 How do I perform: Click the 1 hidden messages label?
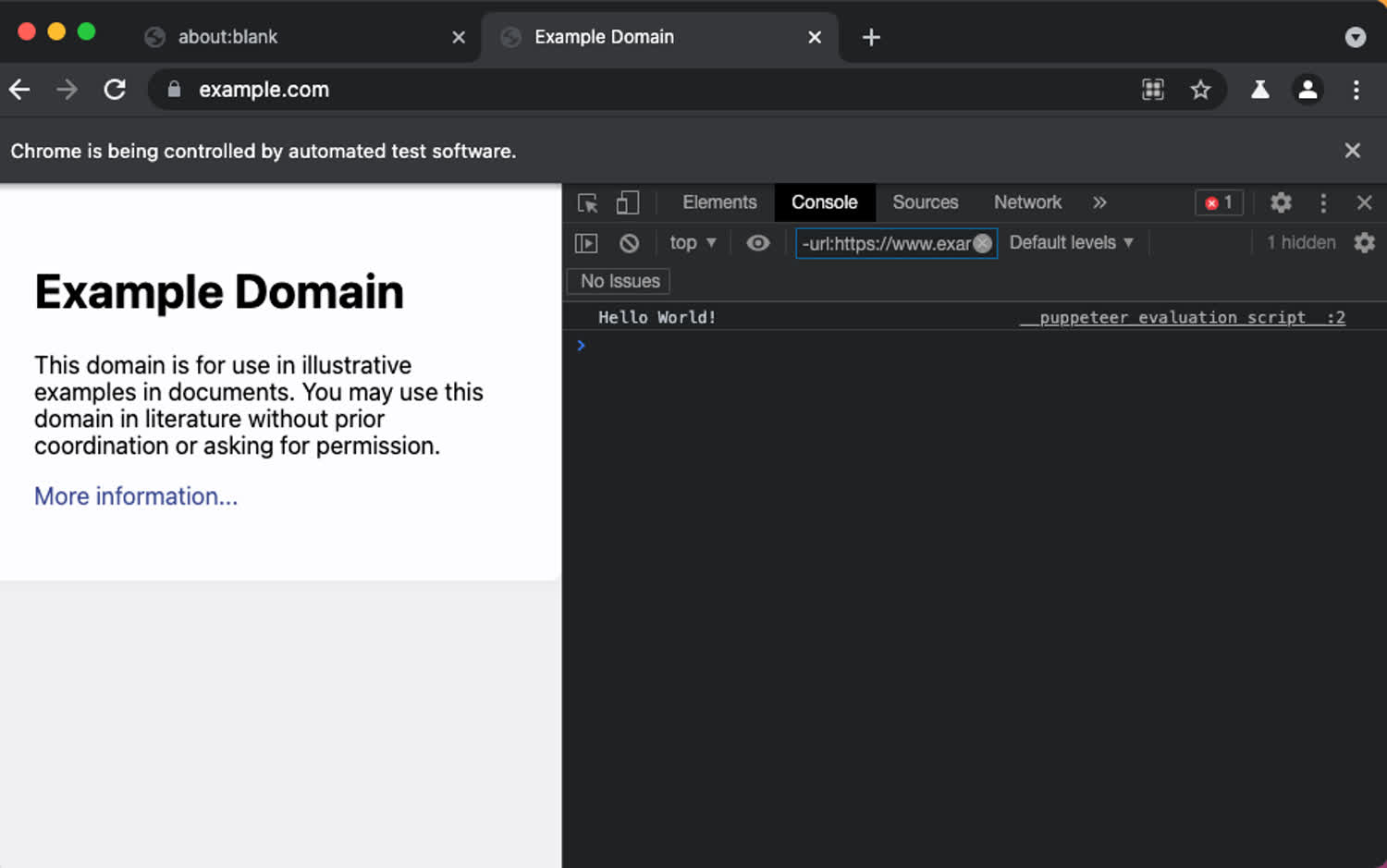(x=1301, y=242)
